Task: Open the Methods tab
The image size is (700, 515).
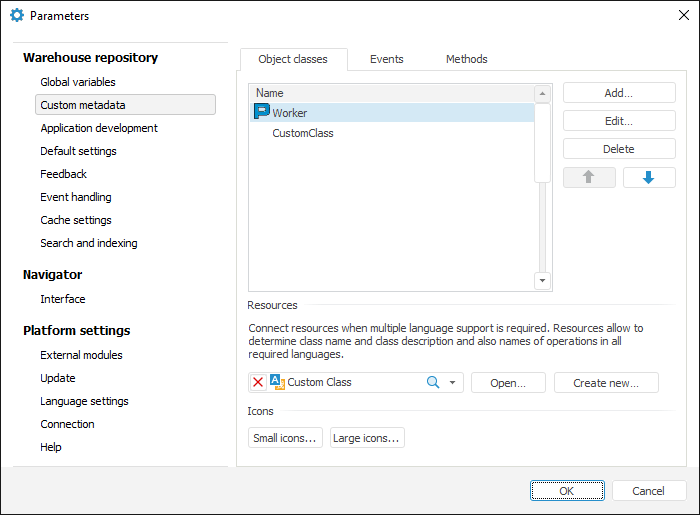Action: (x=466, y=59)
